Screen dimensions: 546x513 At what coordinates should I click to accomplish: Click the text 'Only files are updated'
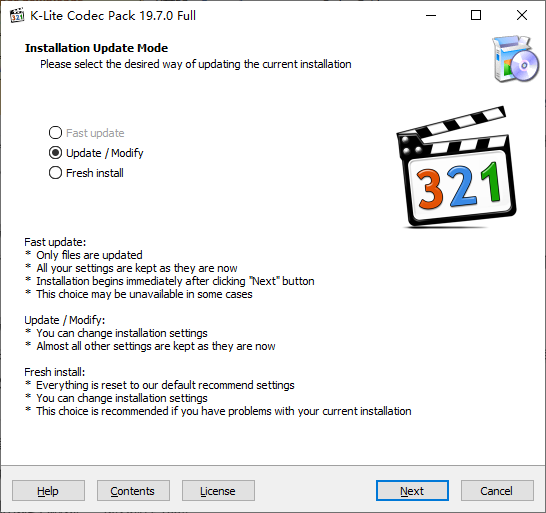[89, 255]
